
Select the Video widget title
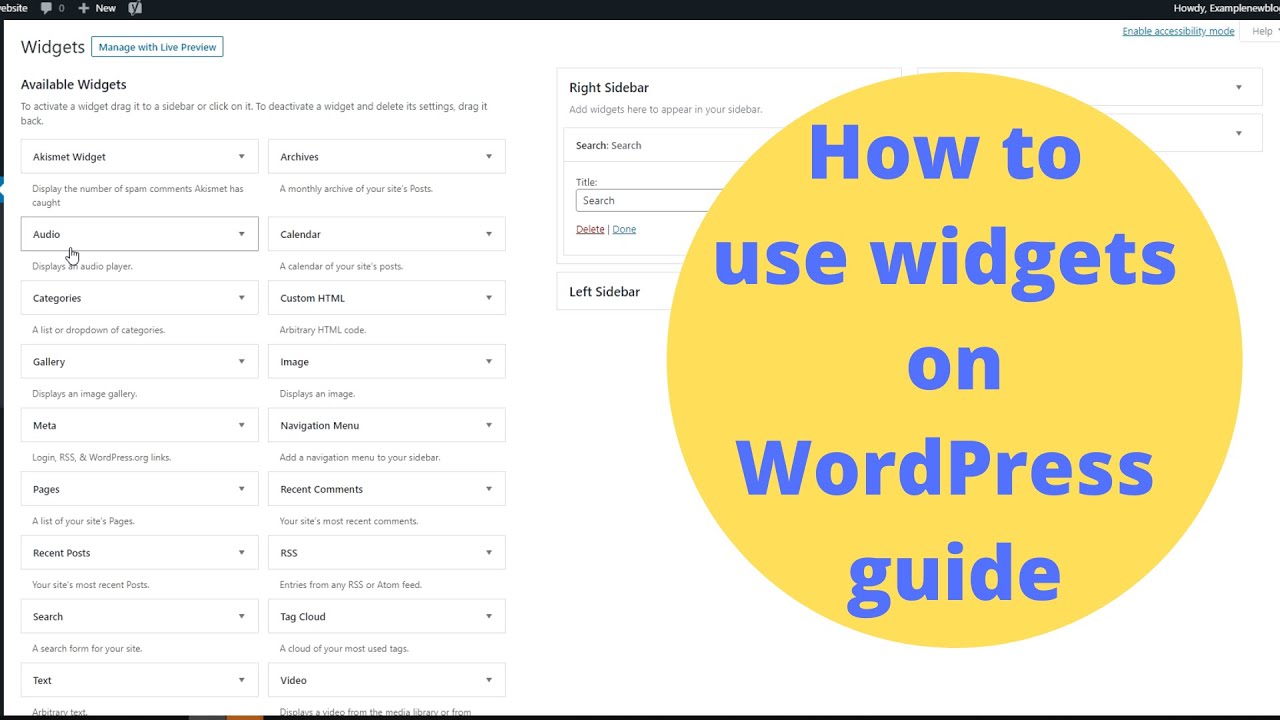pos(293,680)
